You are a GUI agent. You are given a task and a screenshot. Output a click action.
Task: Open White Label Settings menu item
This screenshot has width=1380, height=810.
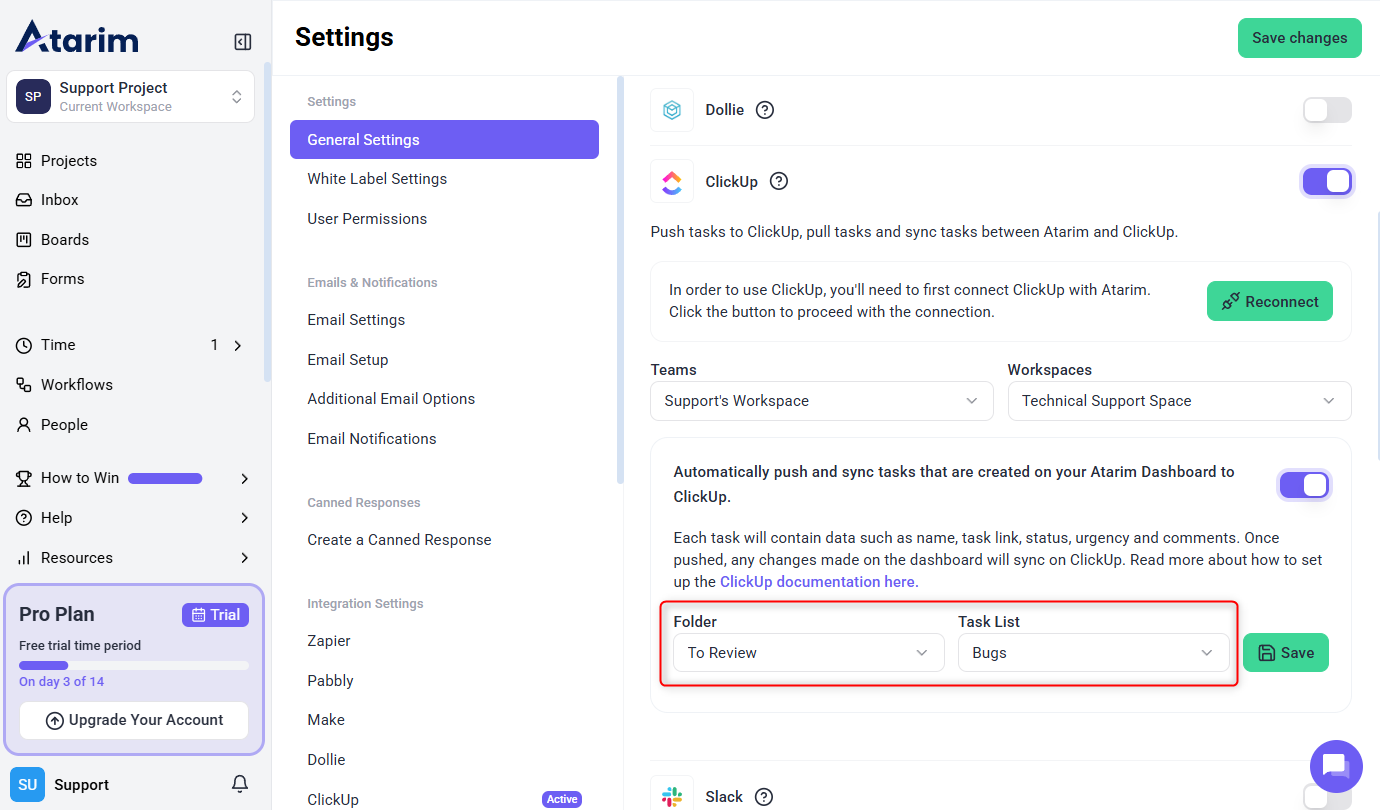coord(377,179)
